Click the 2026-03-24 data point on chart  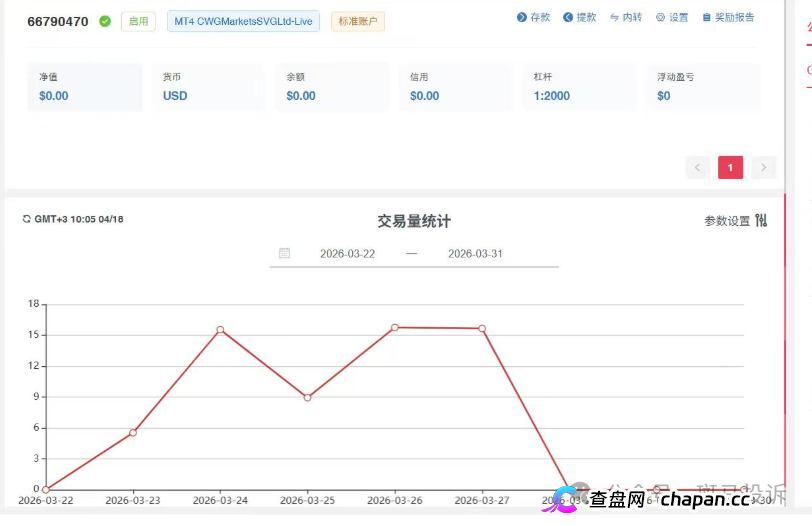coord(220,329)
